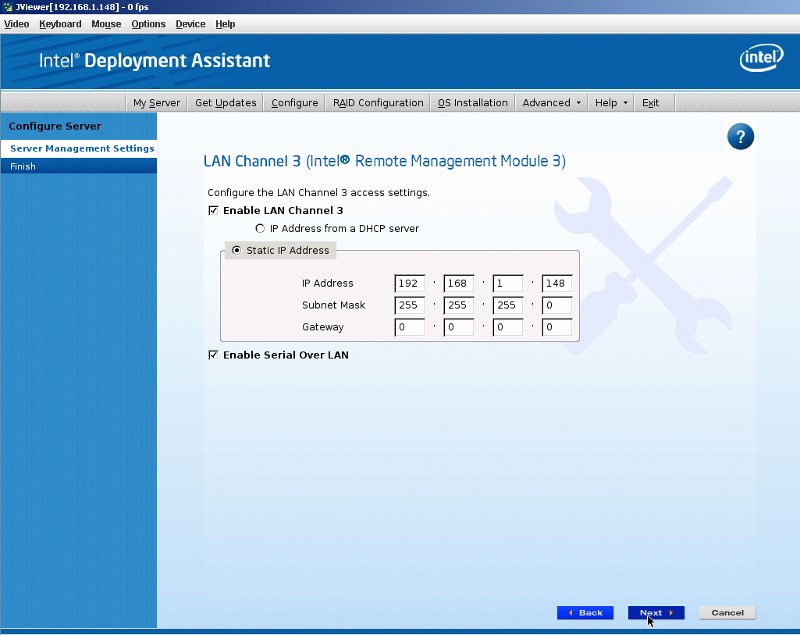The width and height of the screenshot is (800, 635).
Task: Select Finish in the sidebar
Action: 79,166
